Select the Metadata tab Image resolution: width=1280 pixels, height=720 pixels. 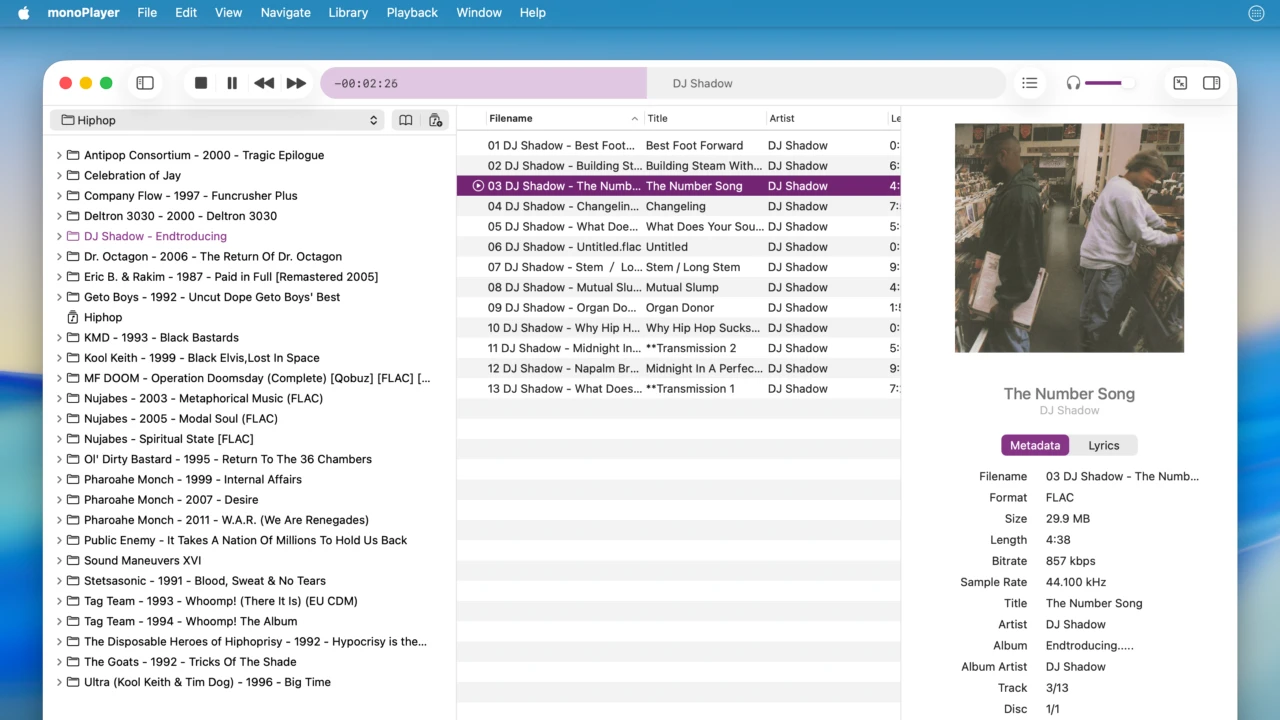point(1034,446)
